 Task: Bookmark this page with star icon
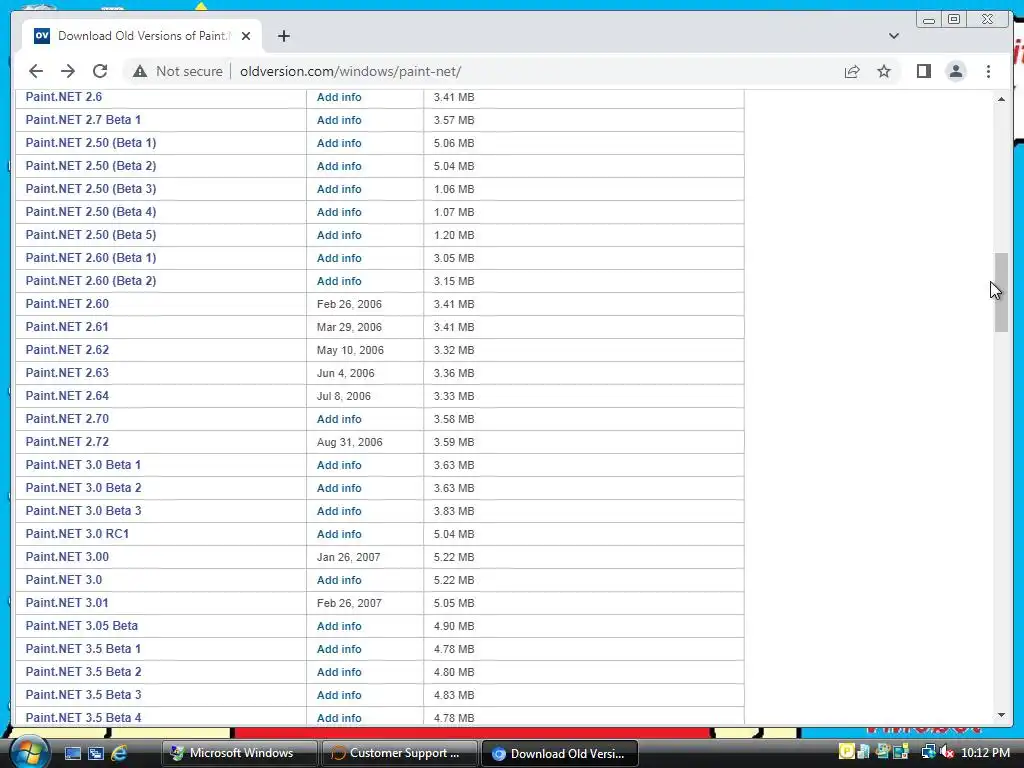point(884,71)
